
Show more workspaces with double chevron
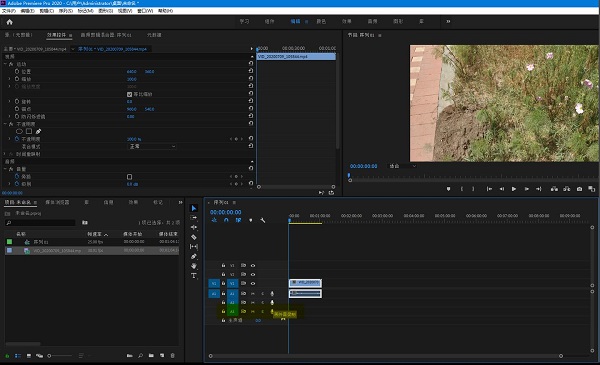448,21
